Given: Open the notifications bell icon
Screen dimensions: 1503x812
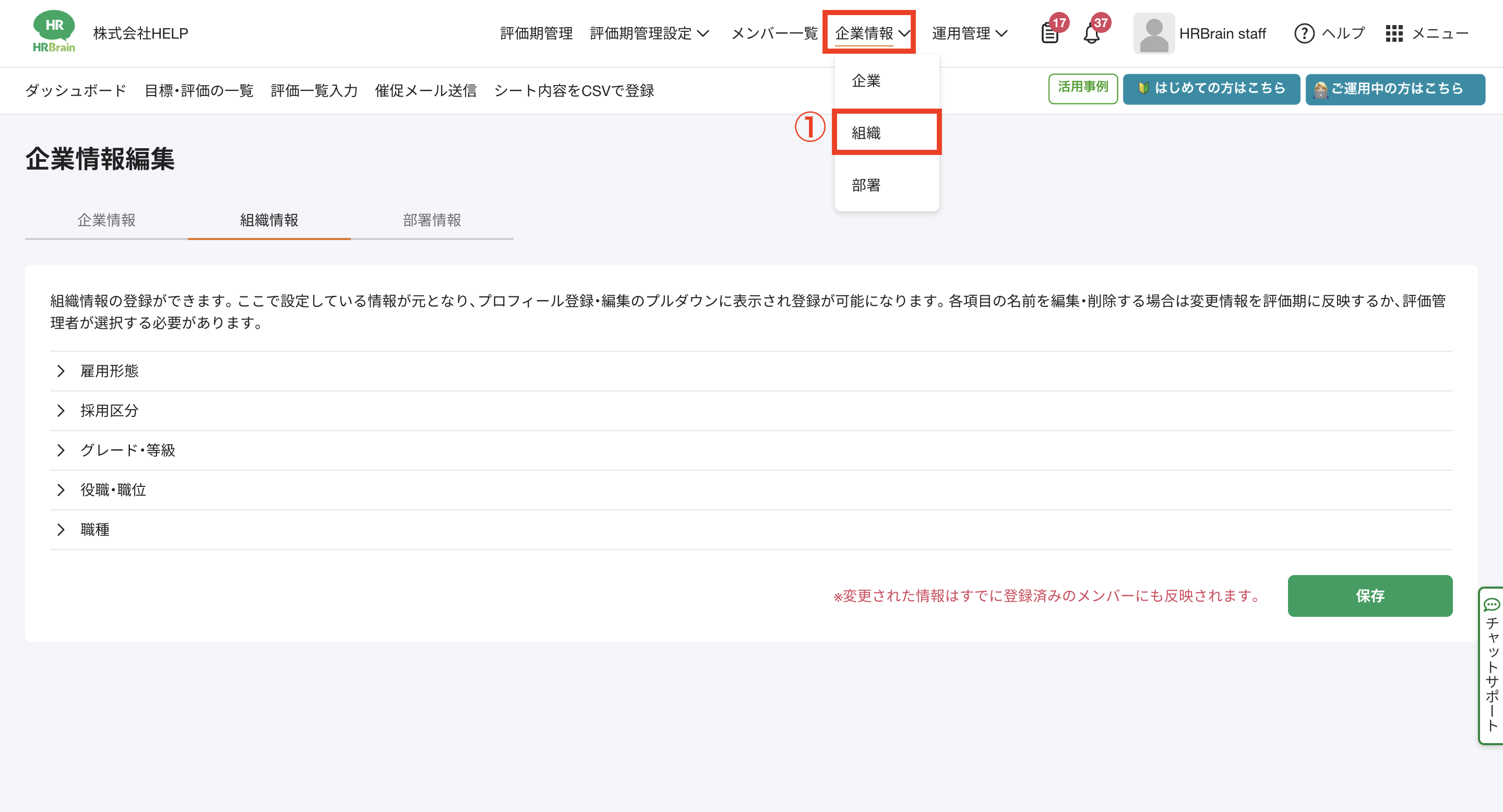Looking at the screenshot, I should point(1092,34).
